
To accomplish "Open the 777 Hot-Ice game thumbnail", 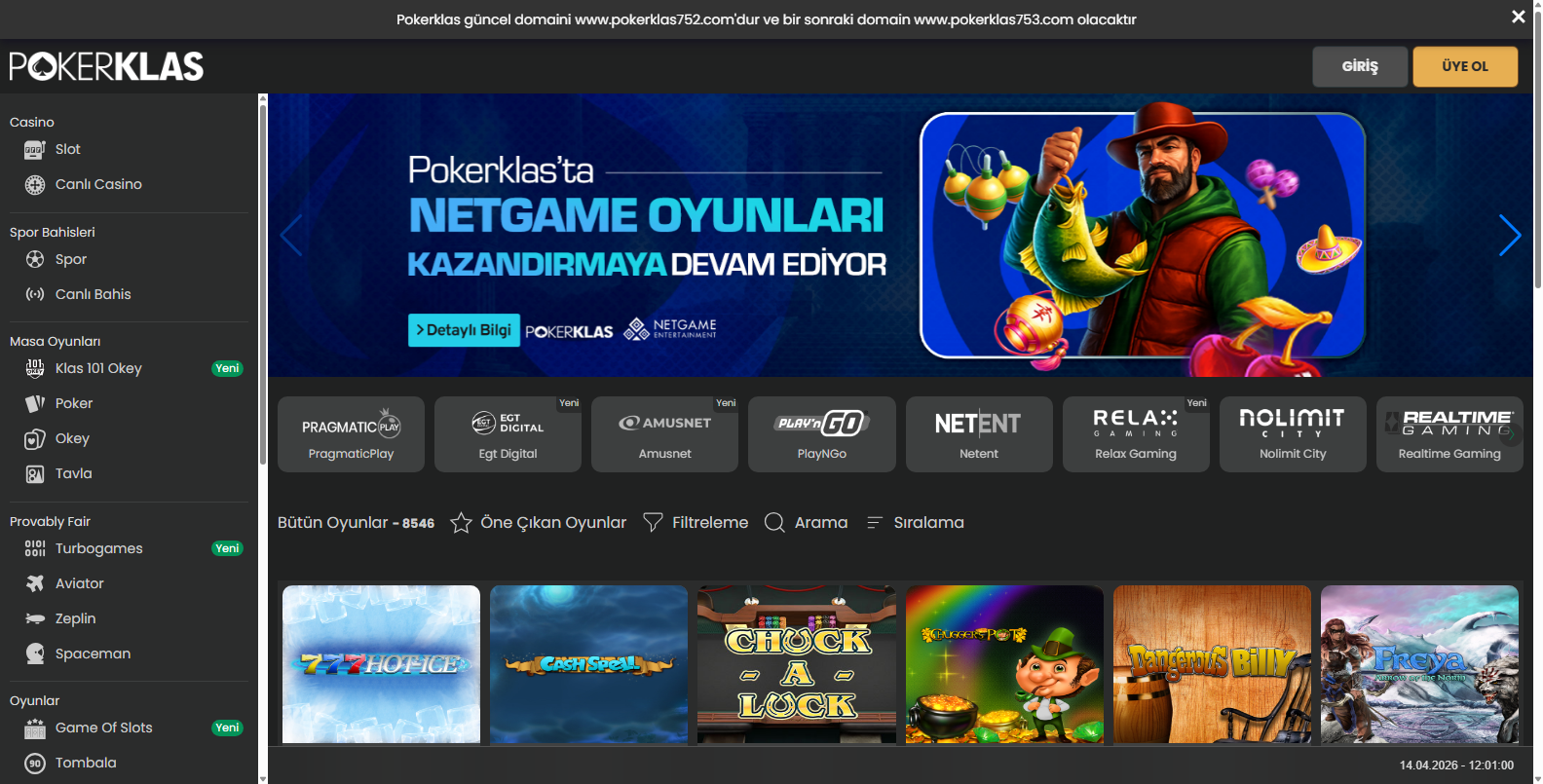I will pyautogui.click(x=381, y=664).
